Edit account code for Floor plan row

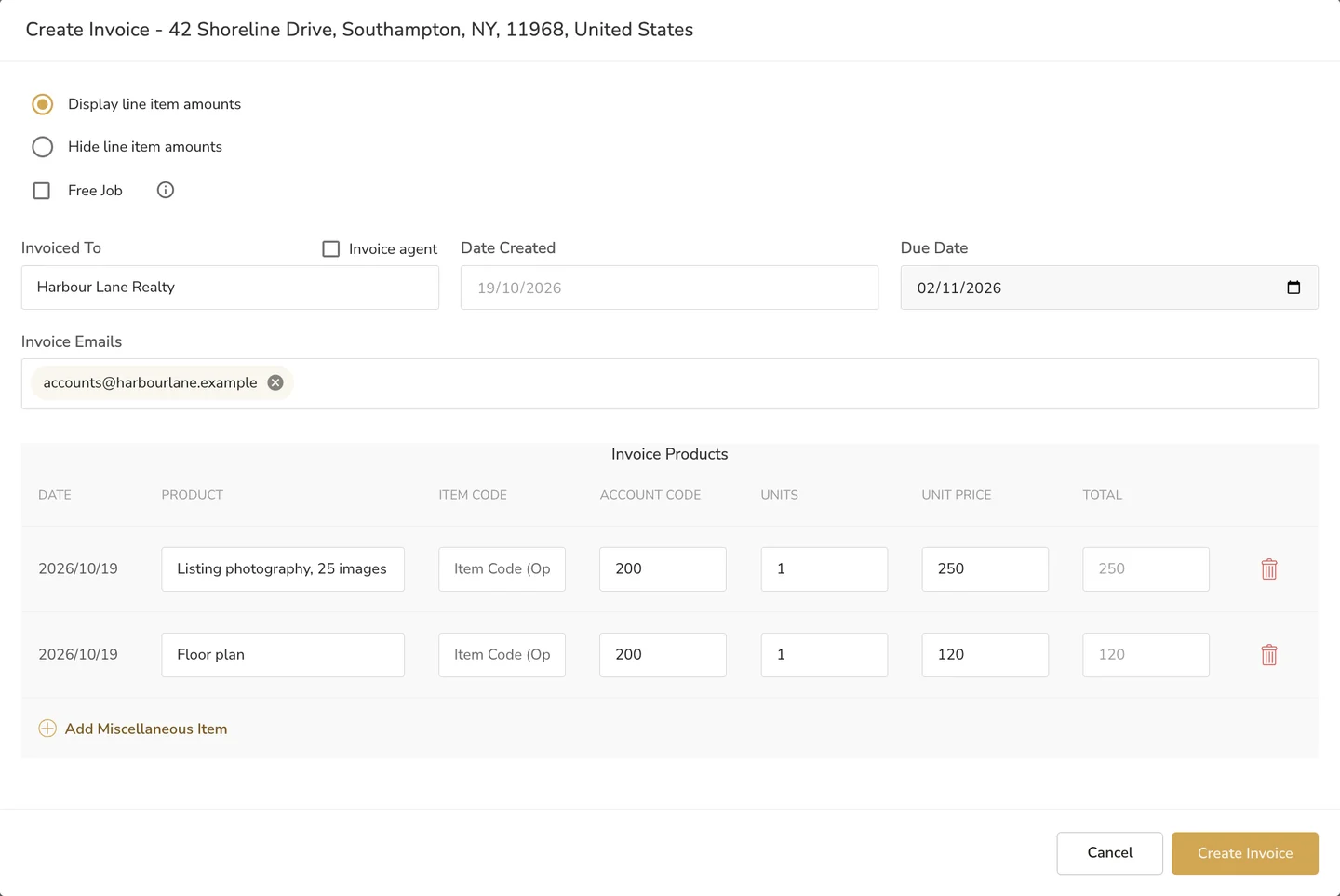(663, 655)
